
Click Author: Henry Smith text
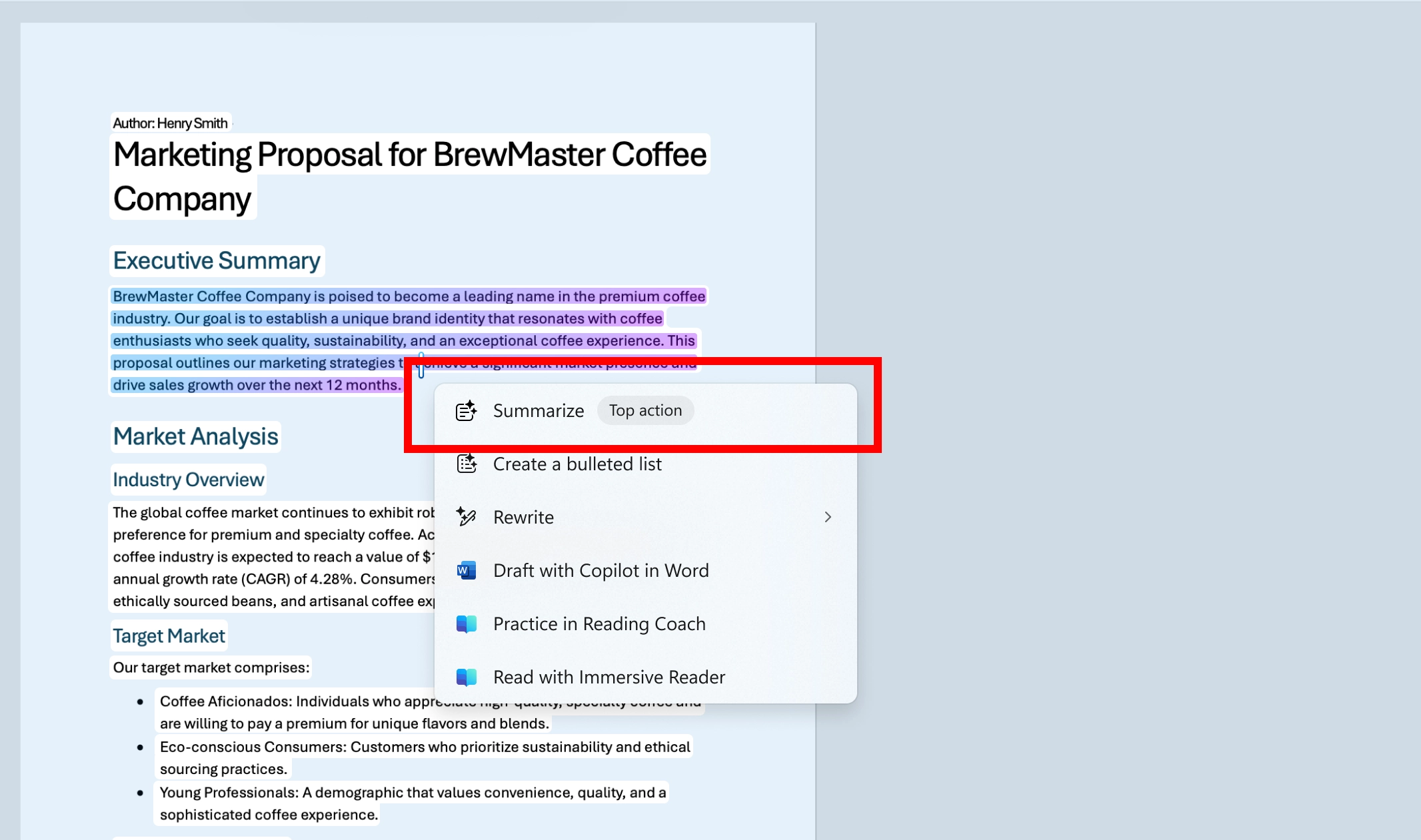tap(170, 123)
